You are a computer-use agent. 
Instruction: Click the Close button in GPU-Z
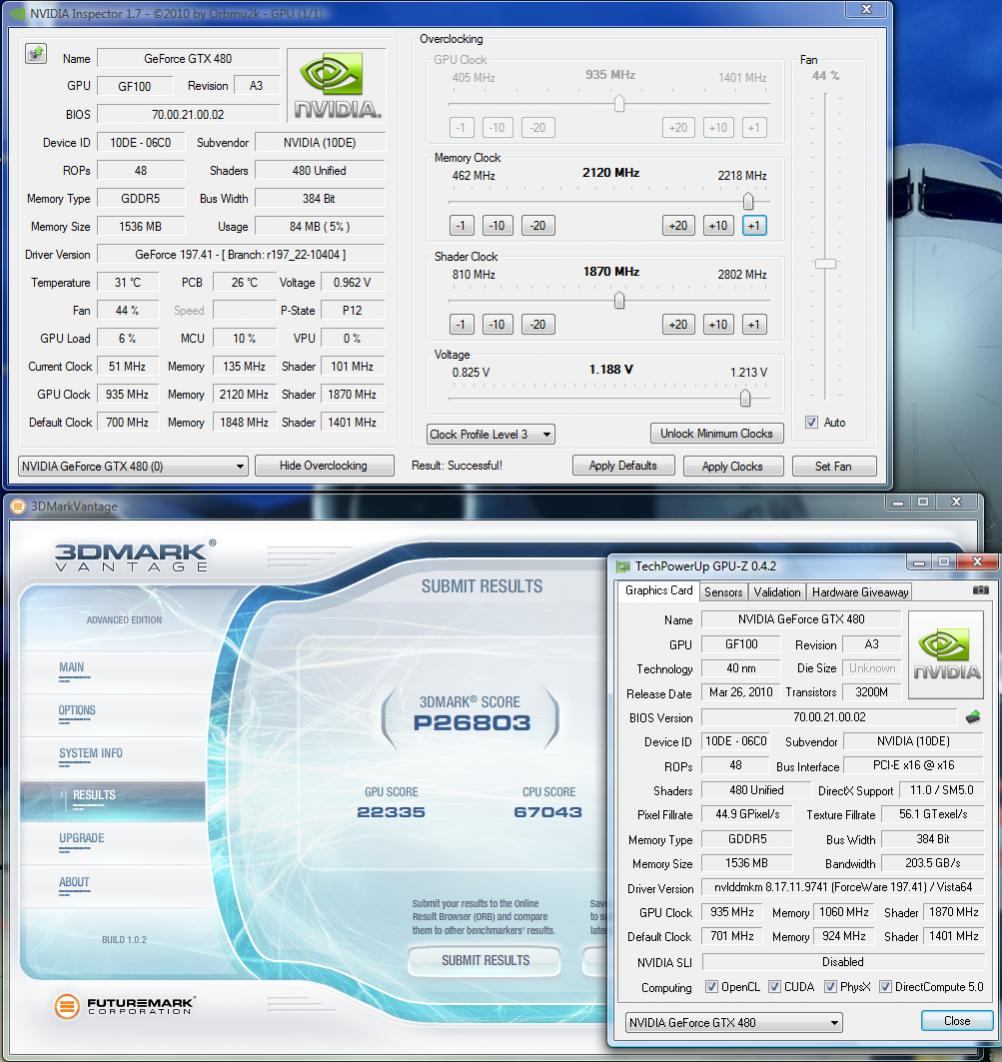point(957,1021)
